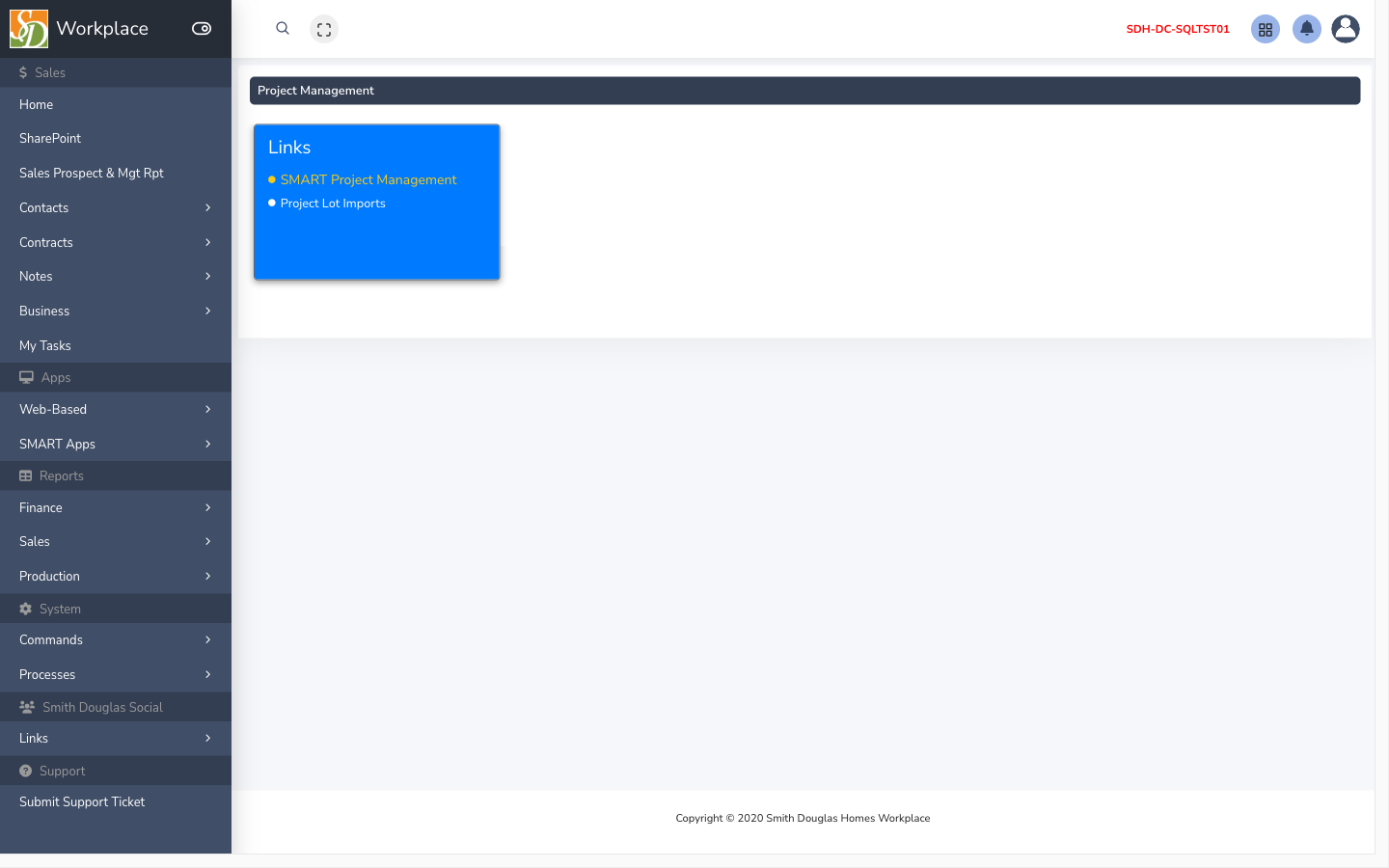Click the Workplace title text

[102, 29]
